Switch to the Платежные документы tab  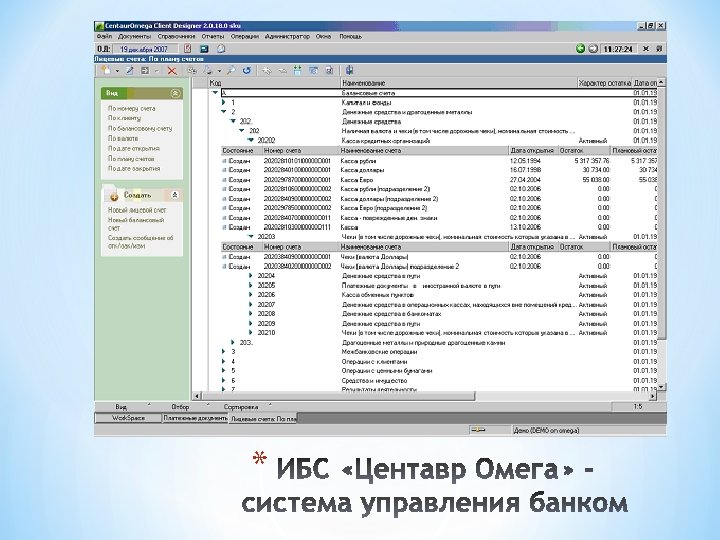(195, 418)
